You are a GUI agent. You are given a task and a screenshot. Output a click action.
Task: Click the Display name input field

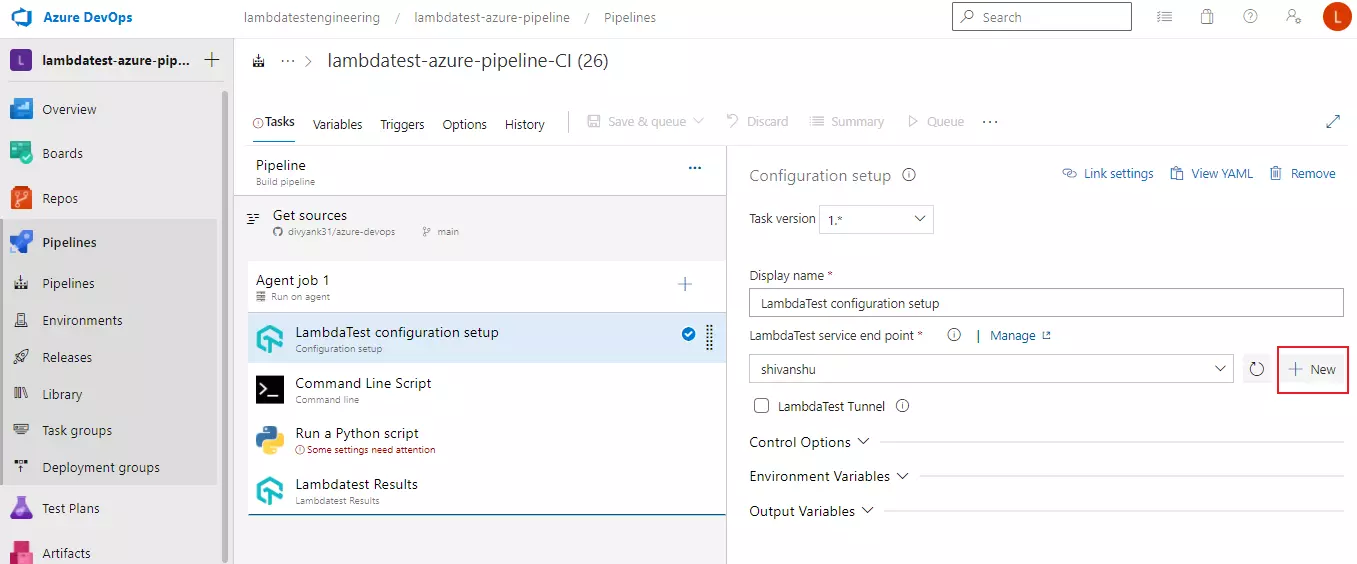pyautogui.click(x=1046, y=303)
